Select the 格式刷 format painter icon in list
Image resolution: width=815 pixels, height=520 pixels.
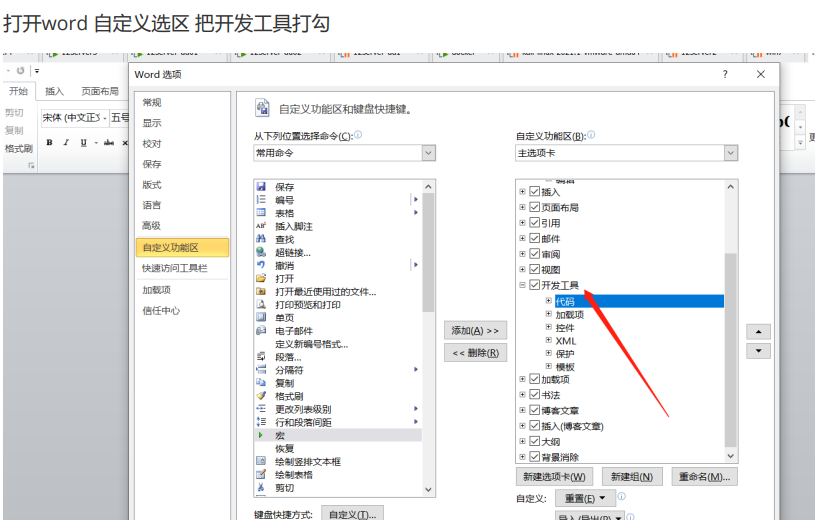pos(261,396)
